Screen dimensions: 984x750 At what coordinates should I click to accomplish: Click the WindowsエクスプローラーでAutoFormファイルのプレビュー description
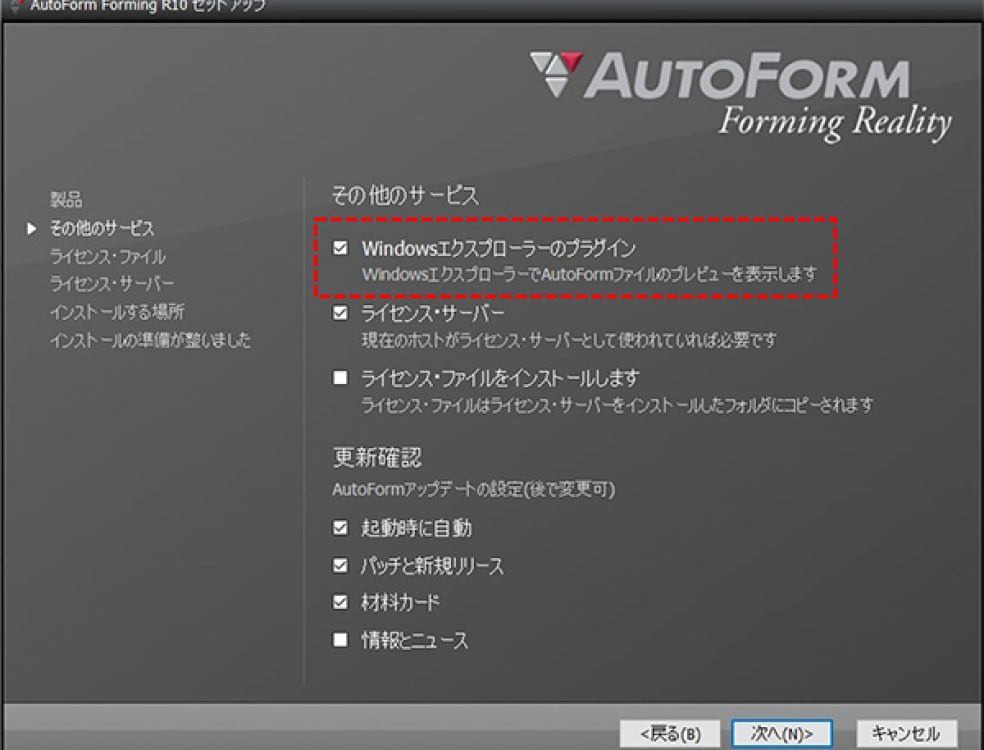point(589,274)
